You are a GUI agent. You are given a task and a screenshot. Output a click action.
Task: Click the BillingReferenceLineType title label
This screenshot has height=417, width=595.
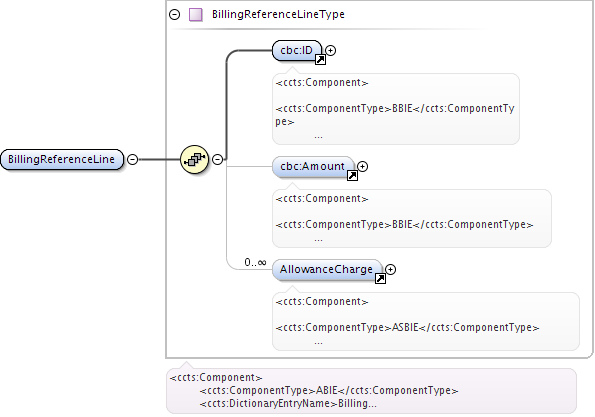pos(278,14)
